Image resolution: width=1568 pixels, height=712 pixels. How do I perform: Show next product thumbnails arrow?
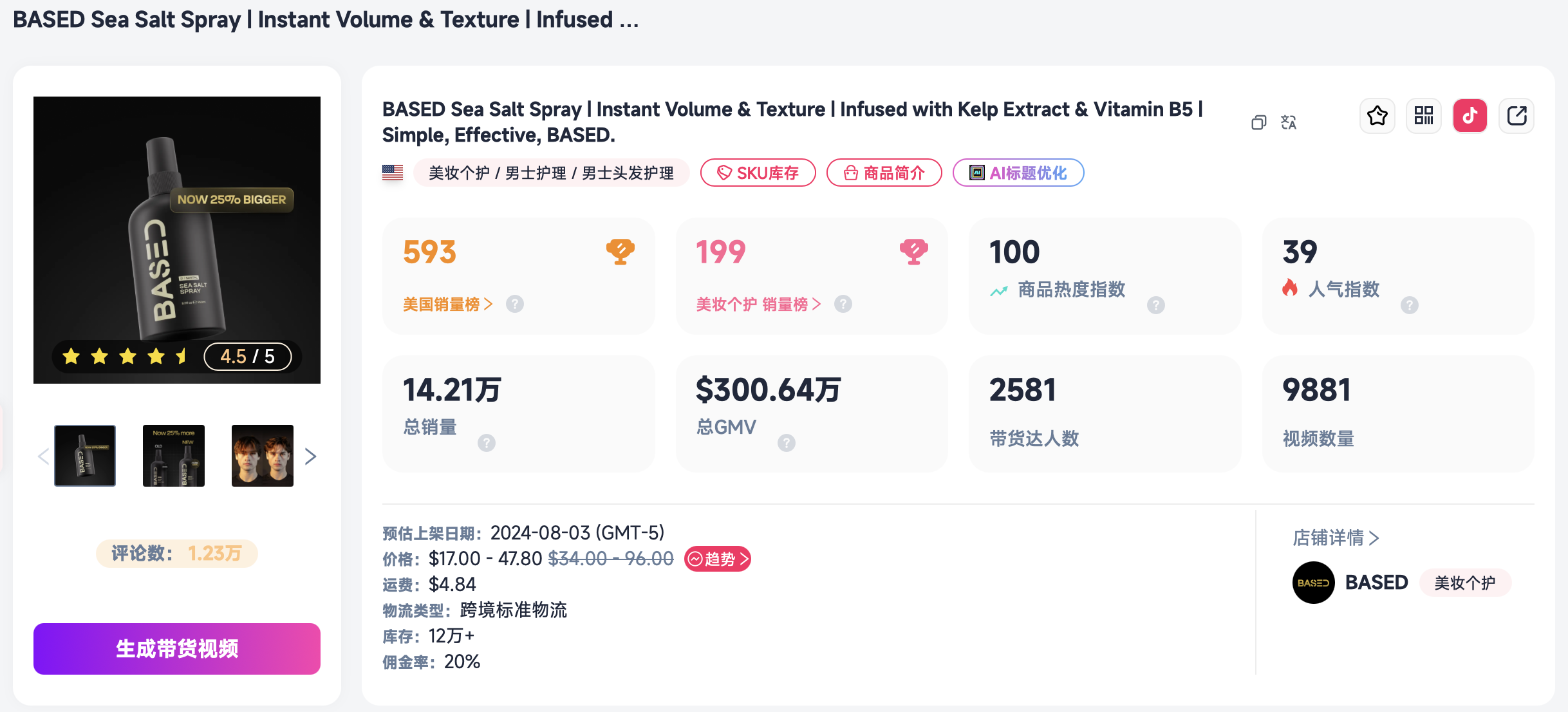[311, 456]
